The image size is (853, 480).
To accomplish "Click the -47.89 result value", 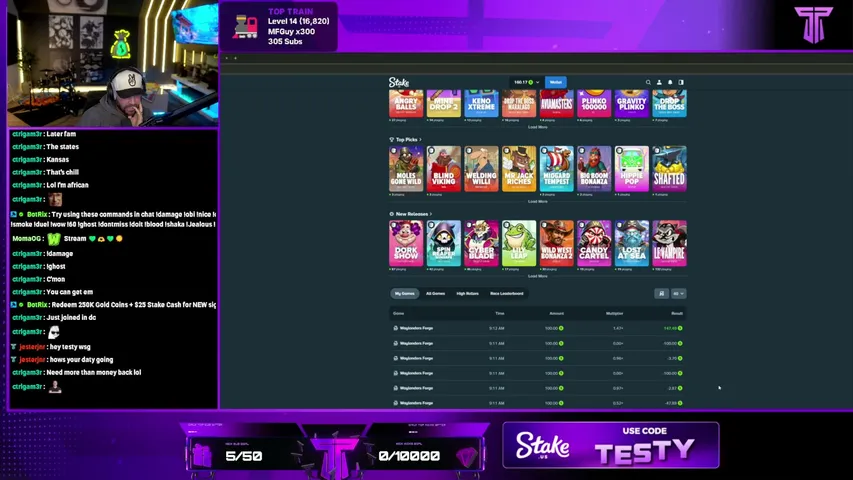I will tap(670, 403).
